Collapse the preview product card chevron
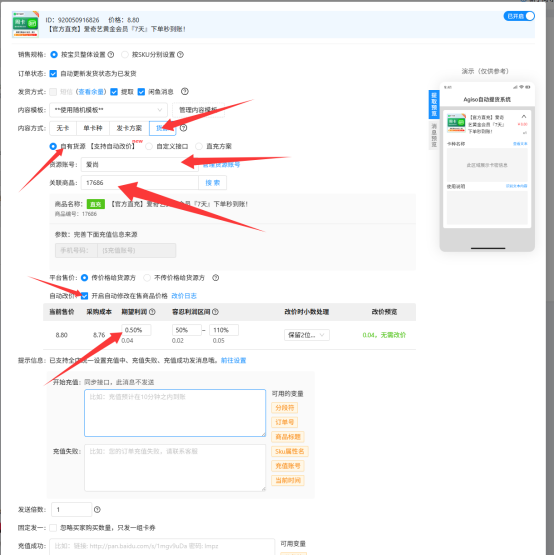 pos(524,116)
